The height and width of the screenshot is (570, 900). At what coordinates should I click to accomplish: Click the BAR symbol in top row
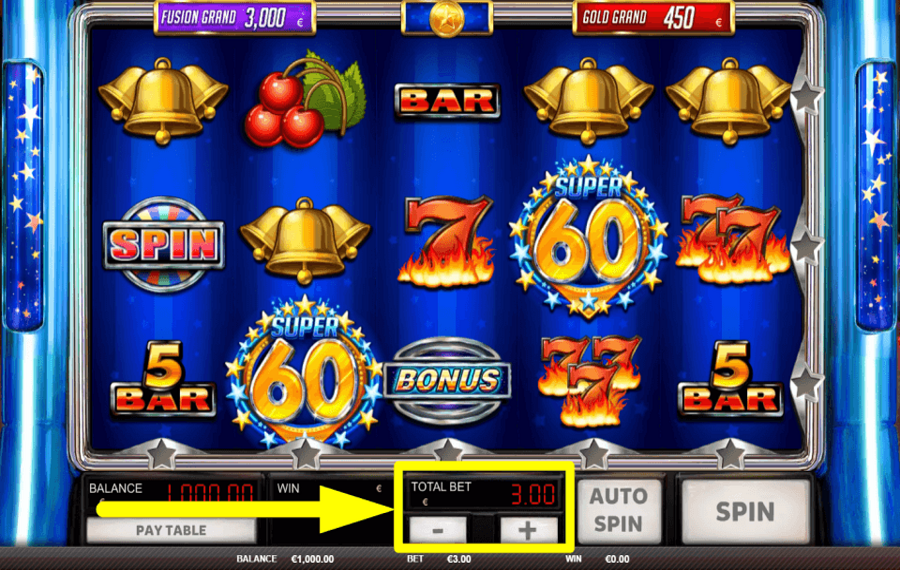(x=447, y=101)
